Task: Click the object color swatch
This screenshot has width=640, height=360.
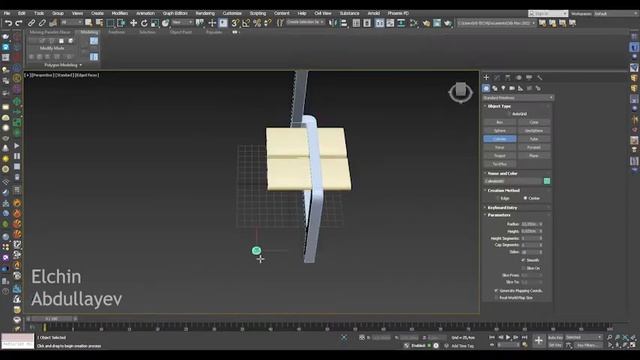Action: [547, 181]
